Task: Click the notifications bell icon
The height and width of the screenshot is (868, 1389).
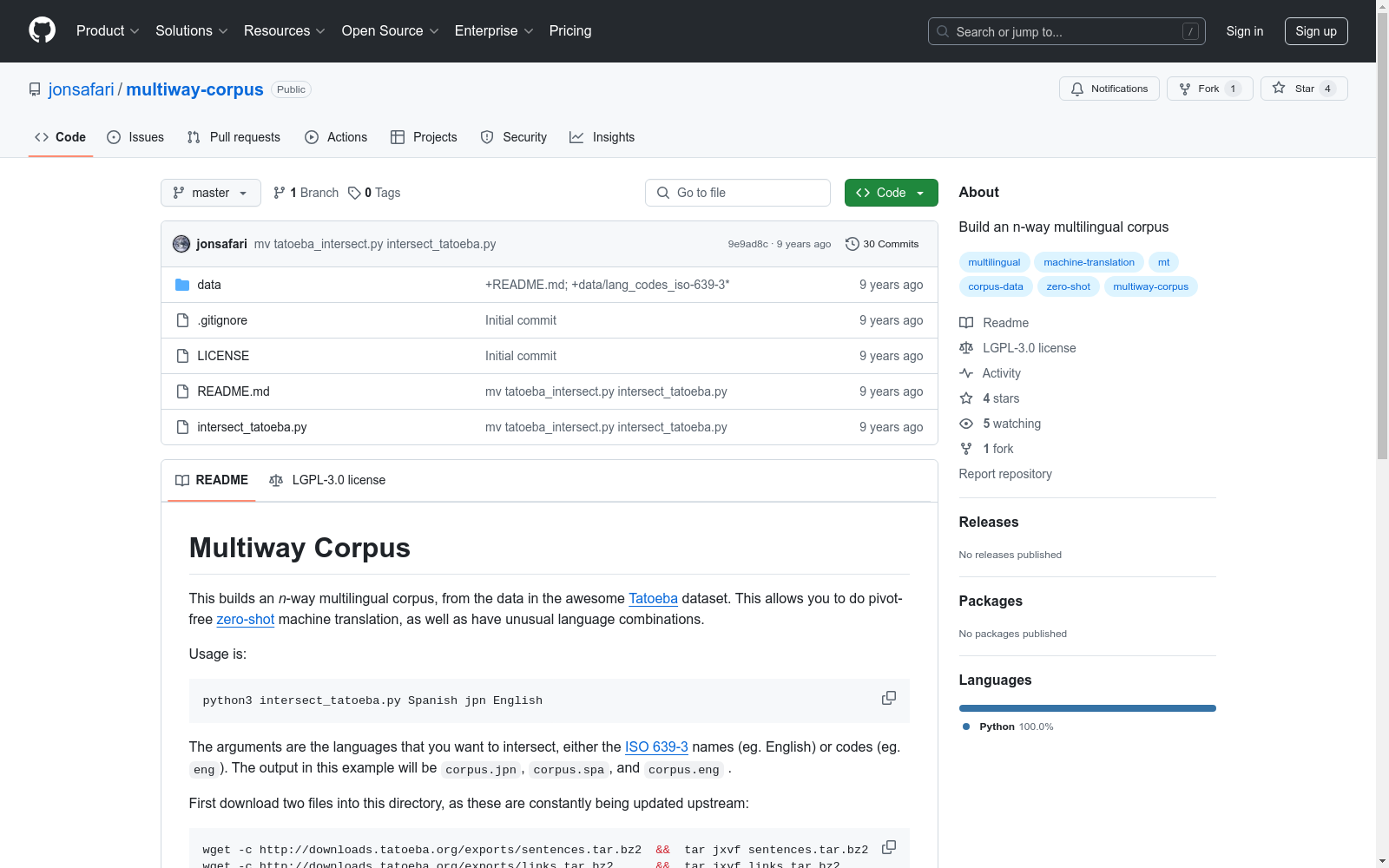Action: click(1077, 89)
